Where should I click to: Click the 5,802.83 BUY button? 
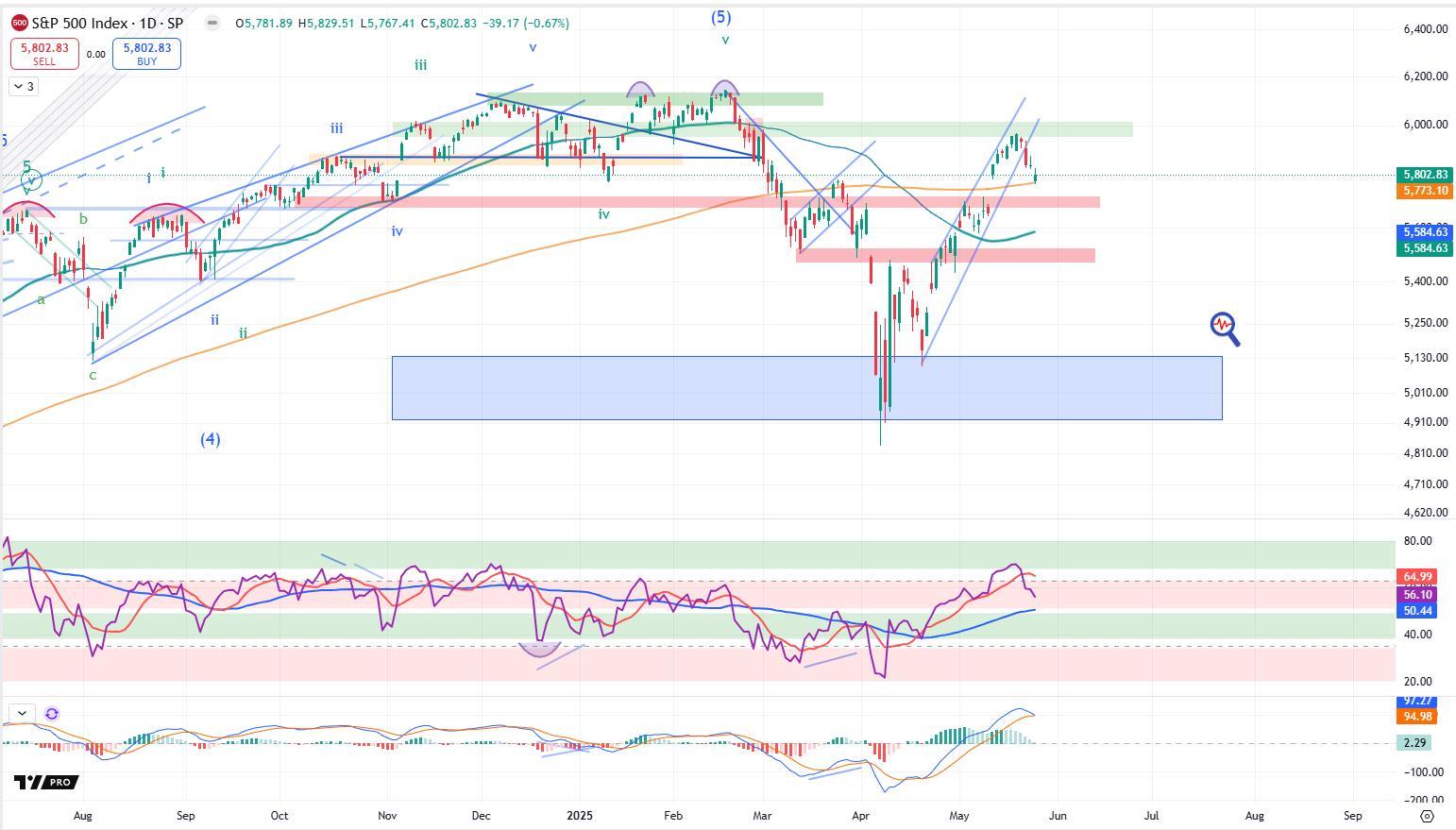(x=146, y=54)
